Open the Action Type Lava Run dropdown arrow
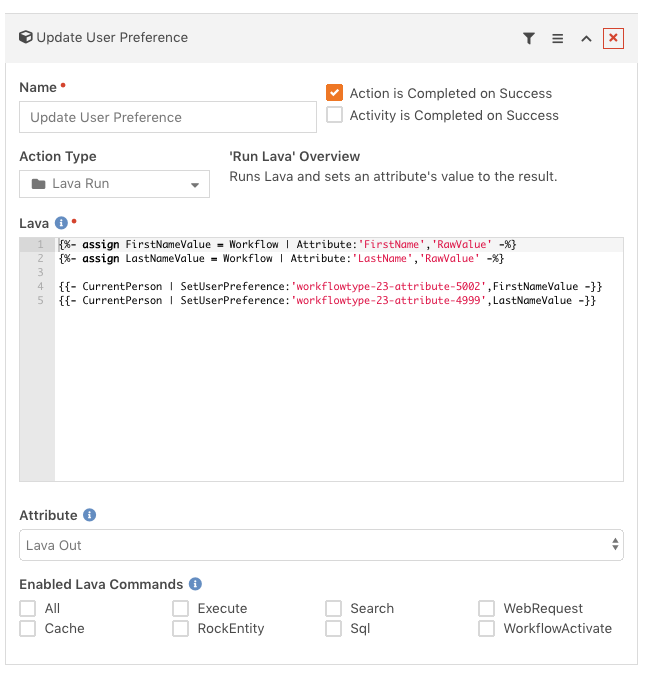649x673 pixels. click(x=197, y=187)
